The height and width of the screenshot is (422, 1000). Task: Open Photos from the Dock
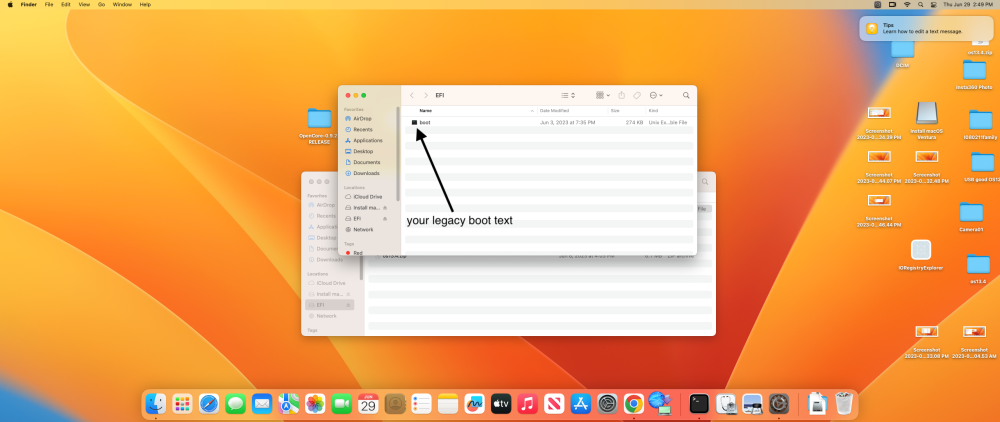pos(315,404)
